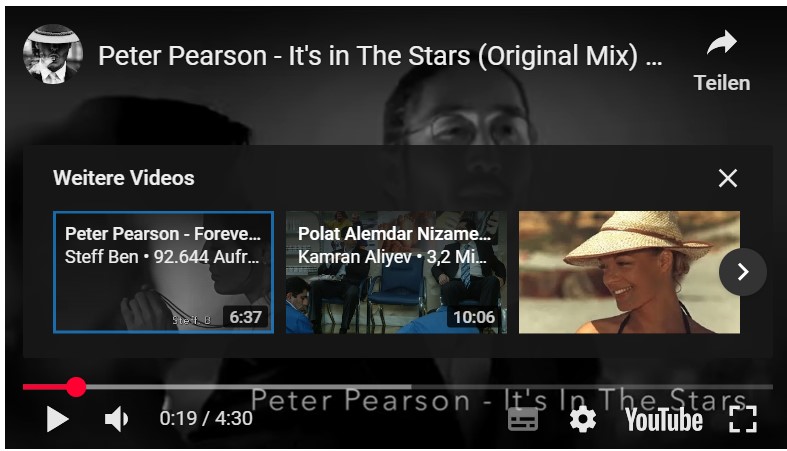Screen dimensions: 787x451
Task: Select the woman with straw hat thumbnail
Action: 629,272
